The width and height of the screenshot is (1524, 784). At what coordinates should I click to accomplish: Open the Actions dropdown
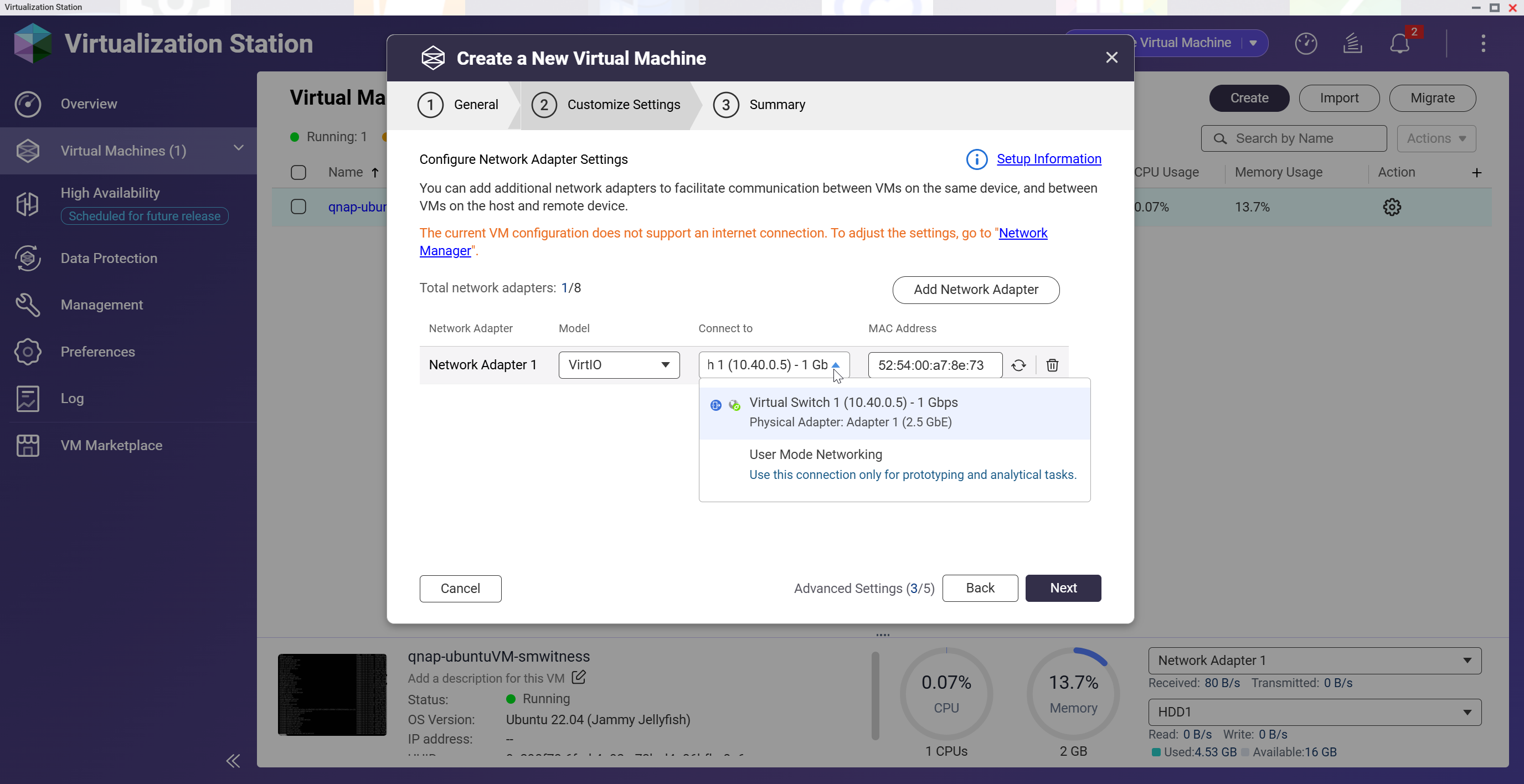(x=1436, y=138)
